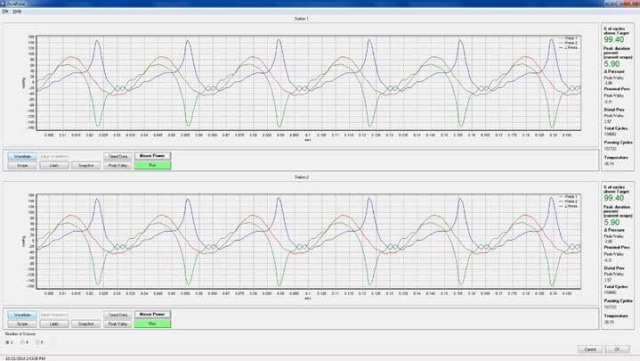
Task: Click the green Run button for Station 1
Action: click(153, 165)
